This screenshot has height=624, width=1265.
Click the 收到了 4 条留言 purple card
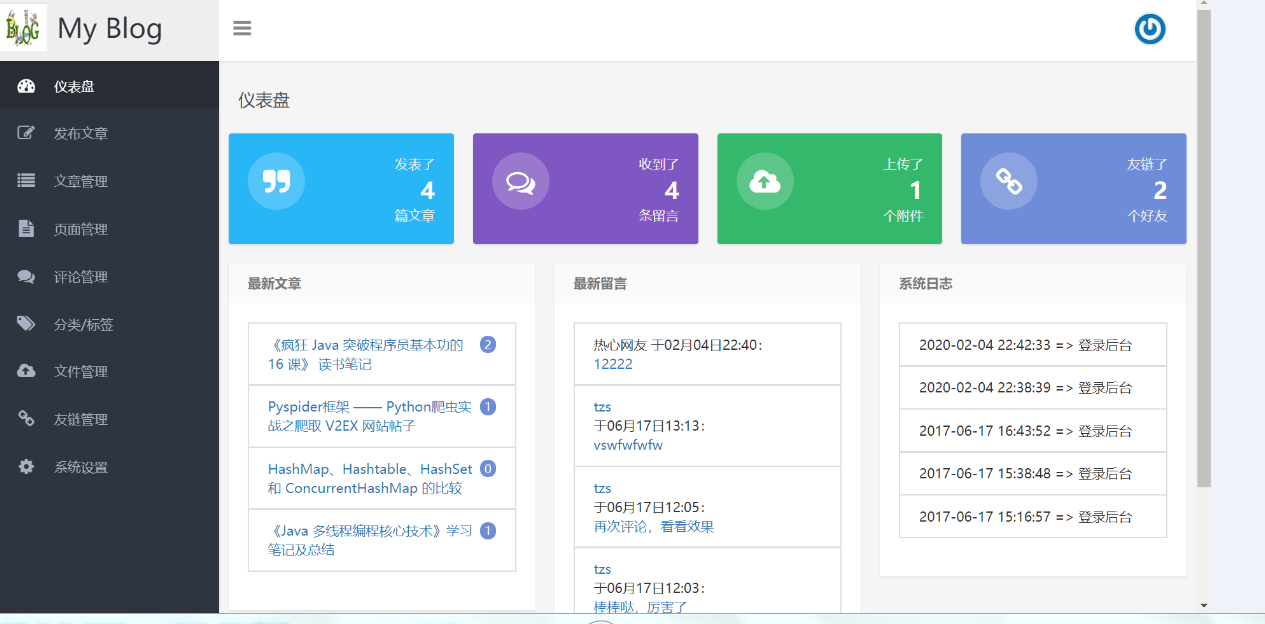(x=585, y=189)
